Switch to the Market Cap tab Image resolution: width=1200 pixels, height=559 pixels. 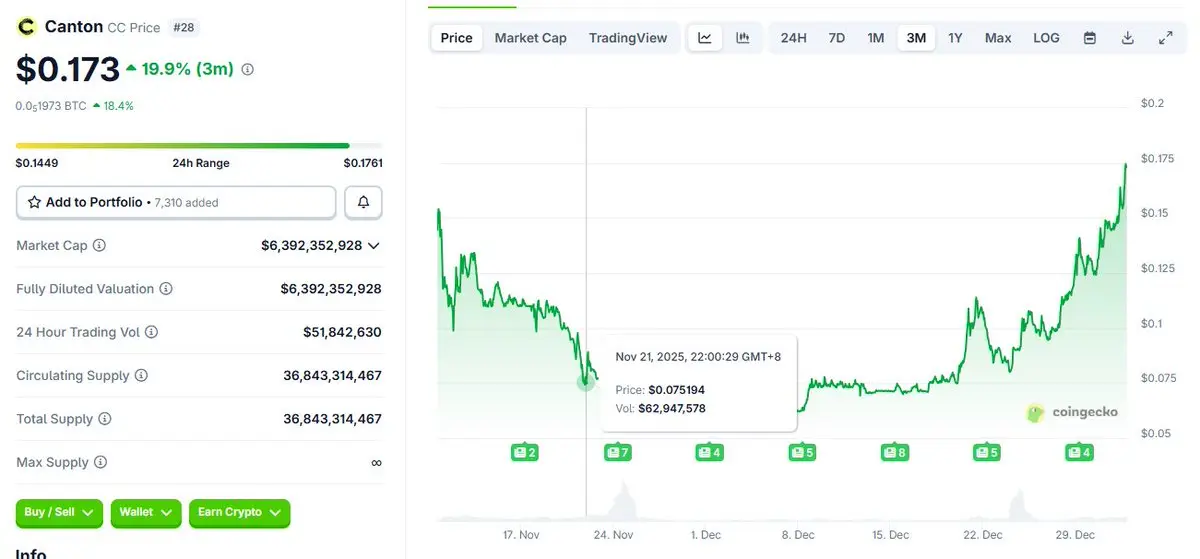tap(530, 38)
